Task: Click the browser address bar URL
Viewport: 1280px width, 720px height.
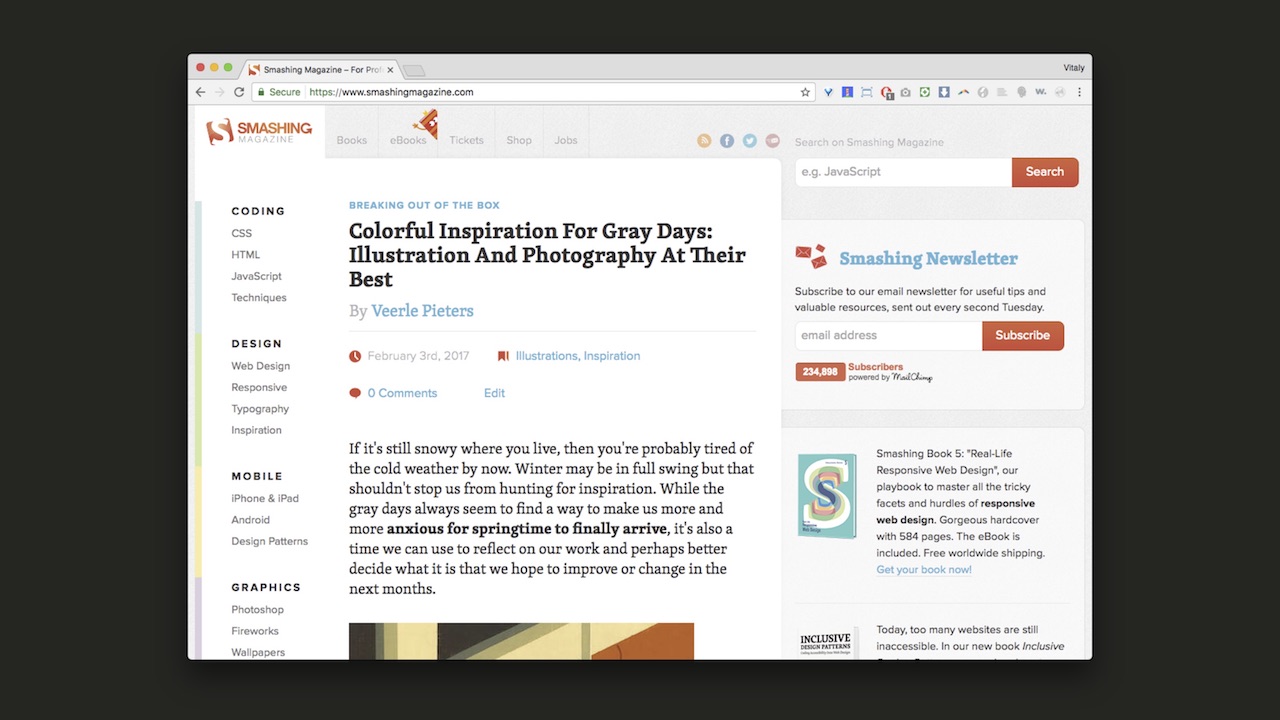Action: point(391,92)
